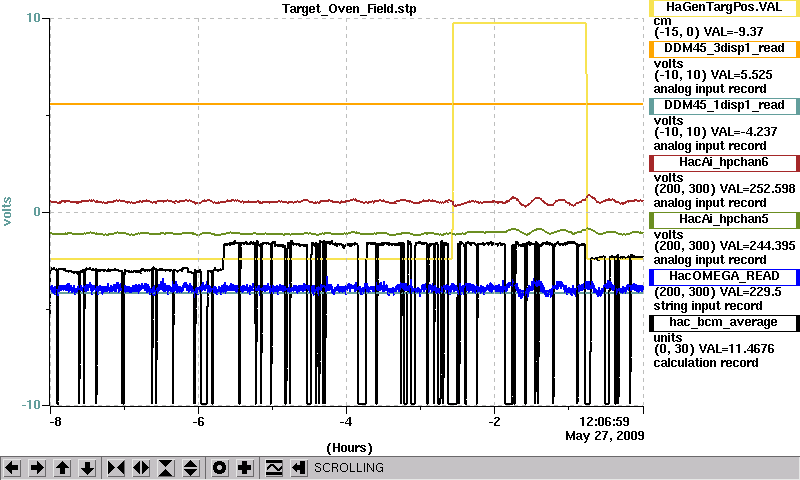This screenshot has width=800, height=480.
Task: Pan the graph down with arrow button
Action: [x=87, y=468]
